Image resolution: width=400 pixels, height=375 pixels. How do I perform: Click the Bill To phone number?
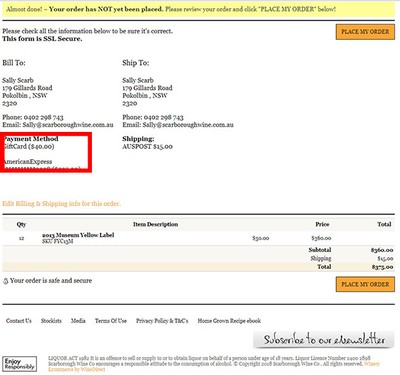pos(43,117)
